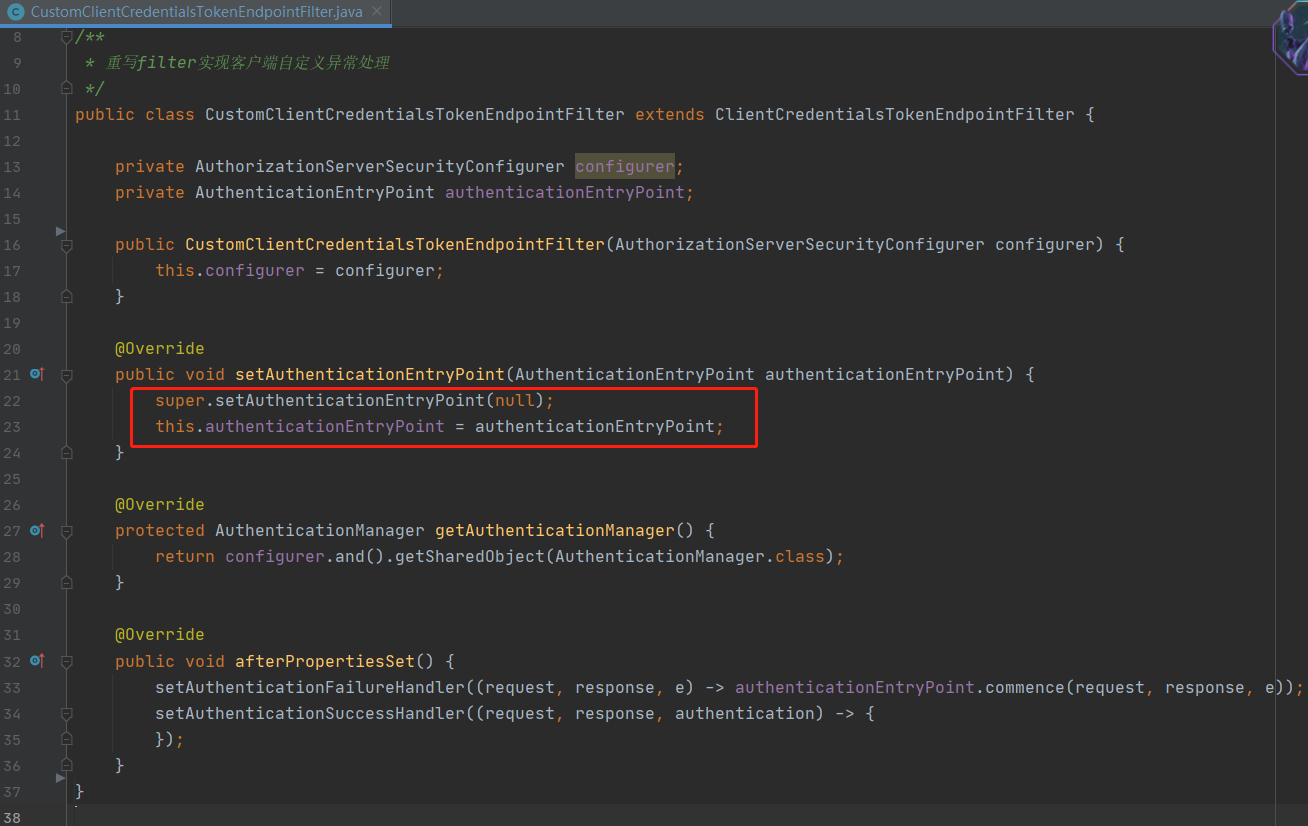Click line number 33 in the gutter

point(12,687)
